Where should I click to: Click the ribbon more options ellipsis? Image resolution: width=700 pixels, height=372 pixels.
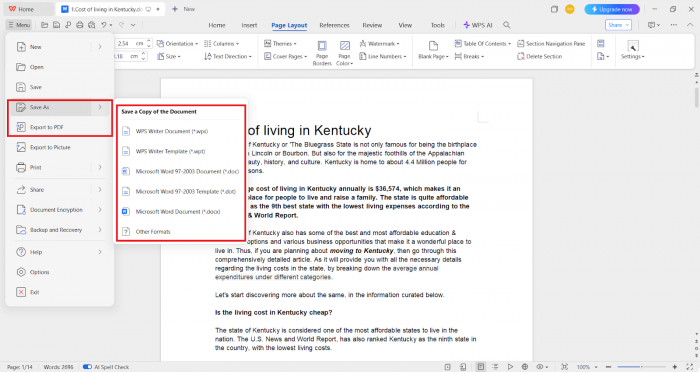click(x=673, y=25)
